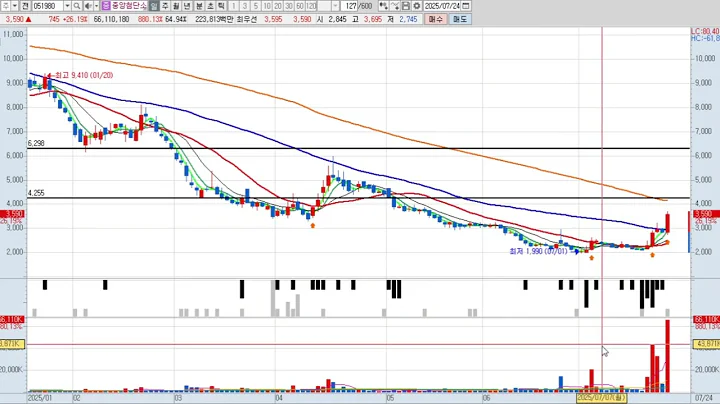Click the 매도 sell button
The width and height of the screenshot is (720, 404).
pyautogui.click(x=460, y=19)
